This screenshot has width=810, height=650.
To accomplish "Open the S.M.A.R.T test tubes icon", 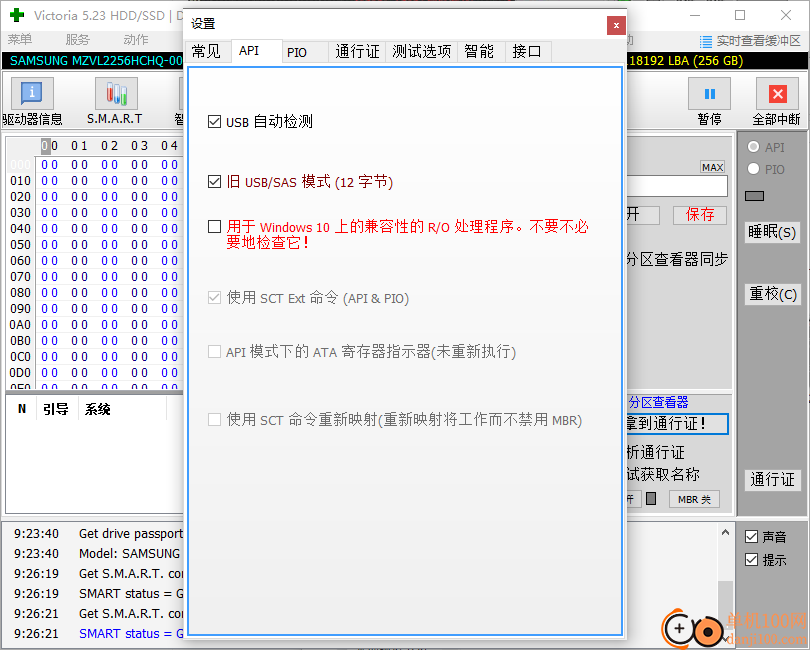I will (116, 94).
